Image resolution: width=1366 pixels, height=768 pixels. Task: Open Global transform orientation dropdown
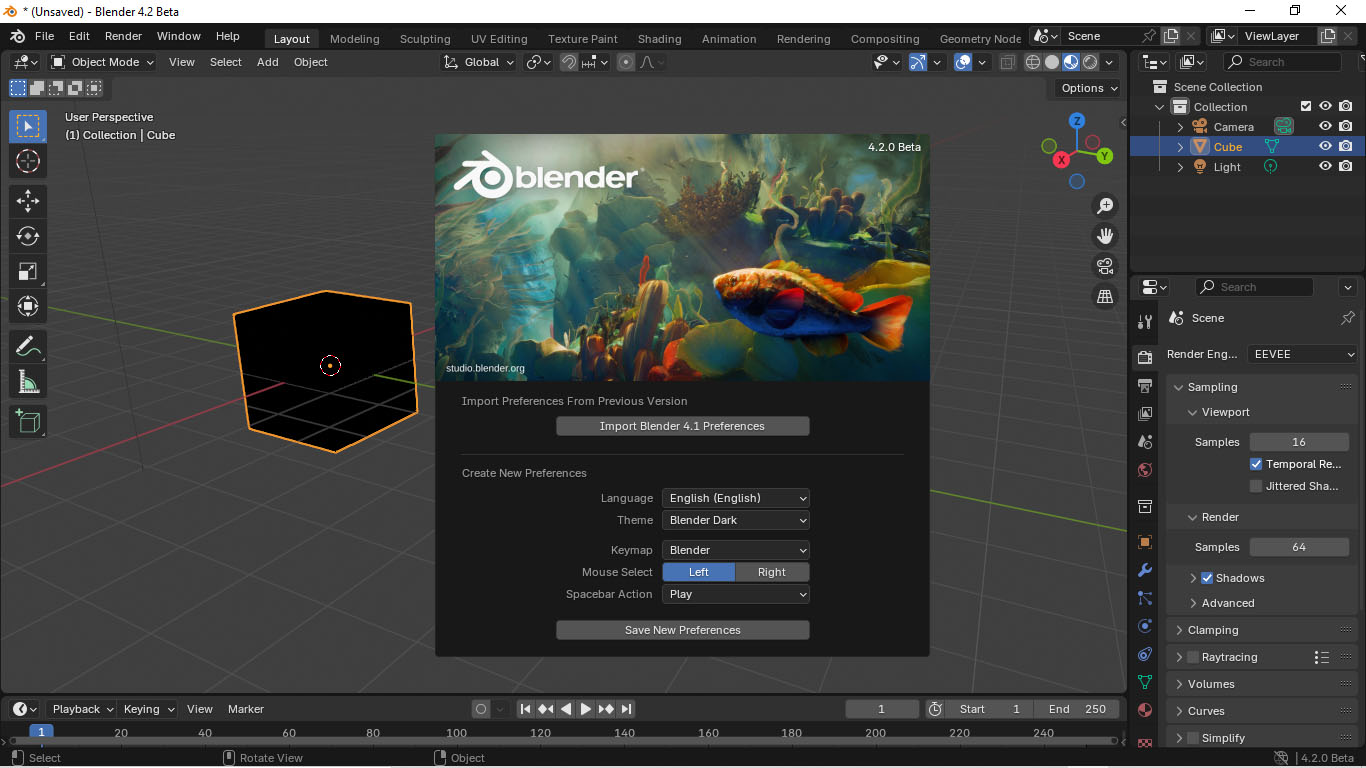pyautogui.click(x=479, y=62)
